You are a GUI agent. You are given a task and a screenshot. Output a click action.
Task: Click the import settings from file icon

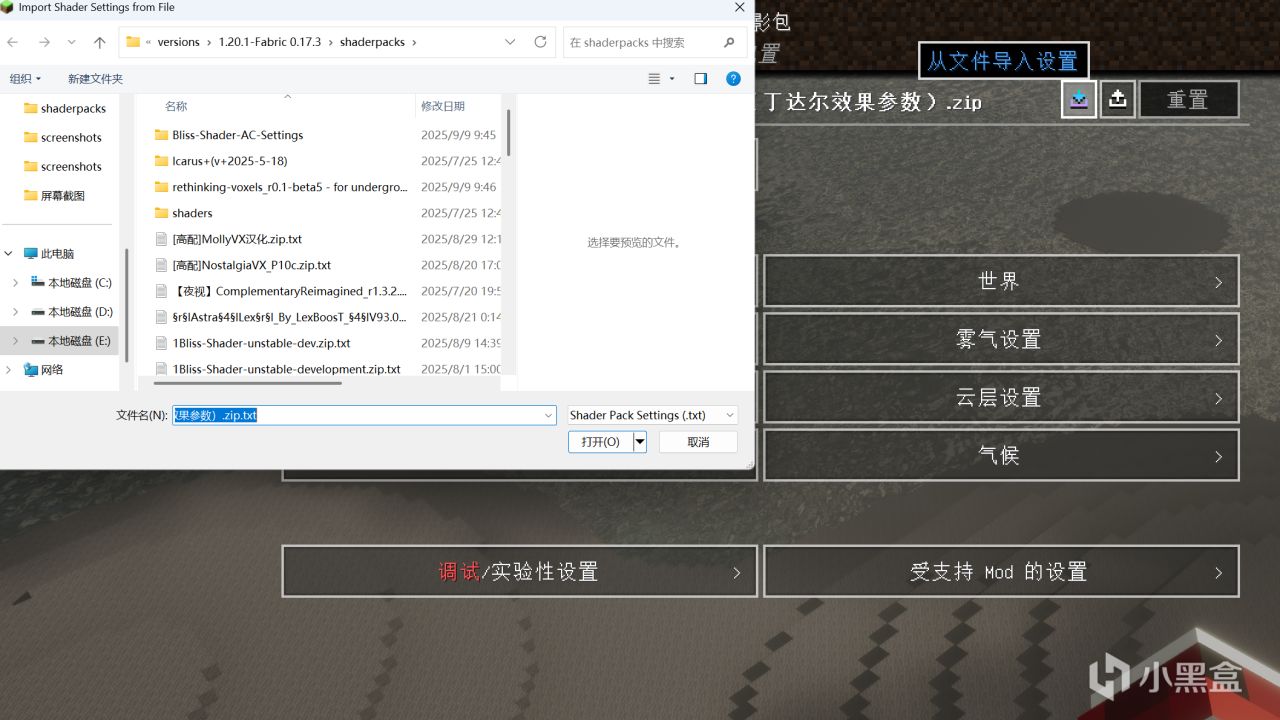[x=1079, y=99]
